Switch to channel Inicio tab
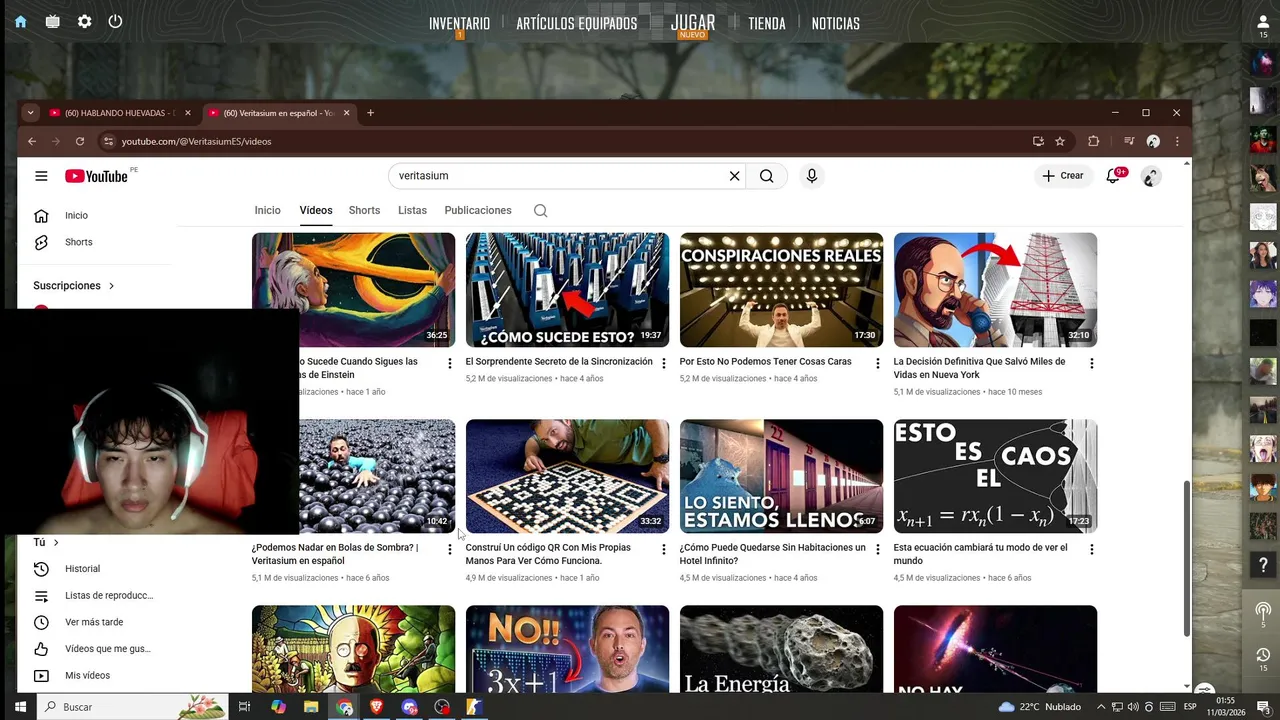1280x720 pixels. click(x=267, y=210)
